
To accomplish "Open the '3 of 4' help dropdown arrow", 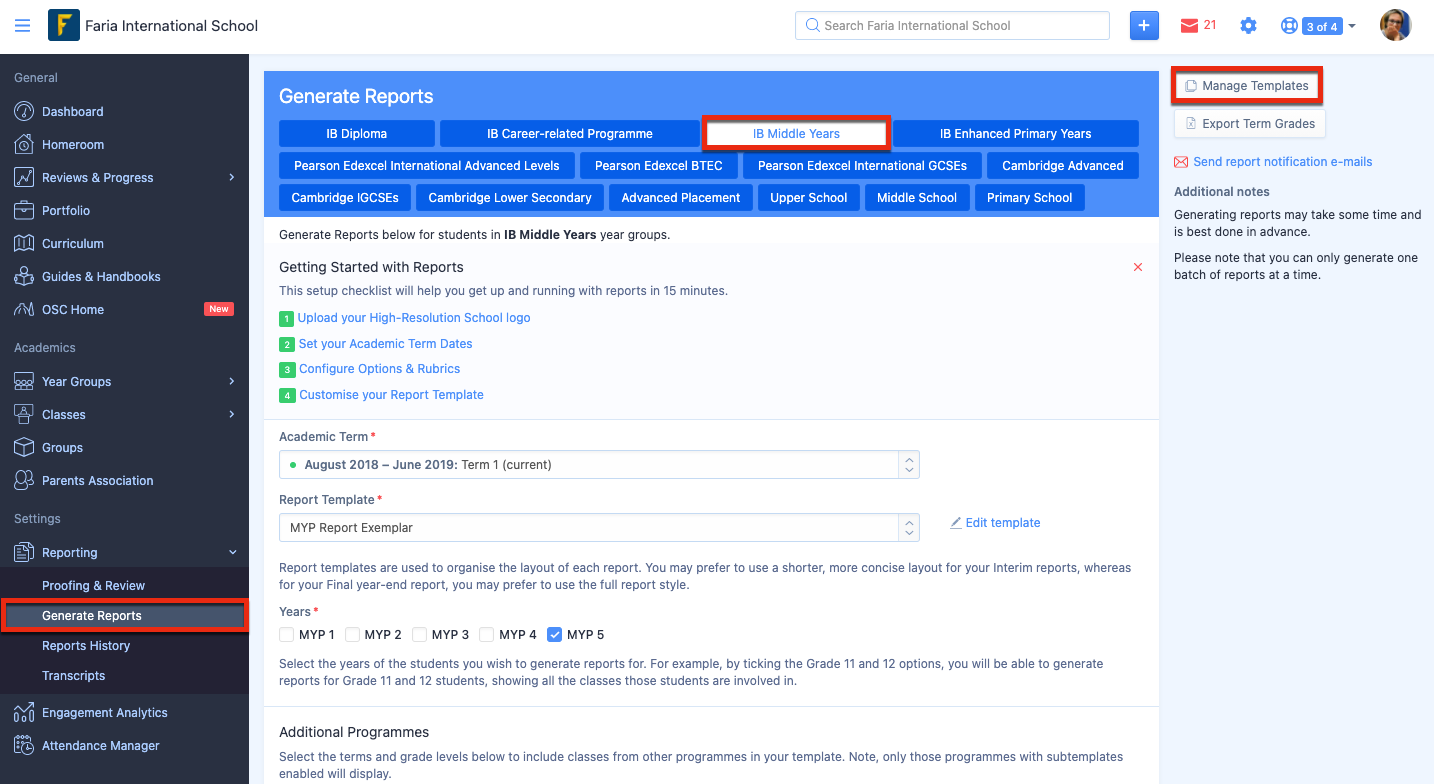I will pos(1352,26).
